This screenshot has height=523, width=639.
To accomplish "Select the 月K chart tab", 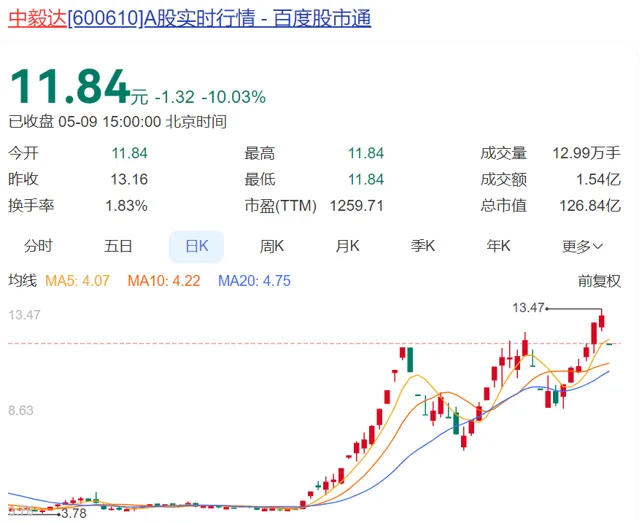I will (x=347, y=246).
